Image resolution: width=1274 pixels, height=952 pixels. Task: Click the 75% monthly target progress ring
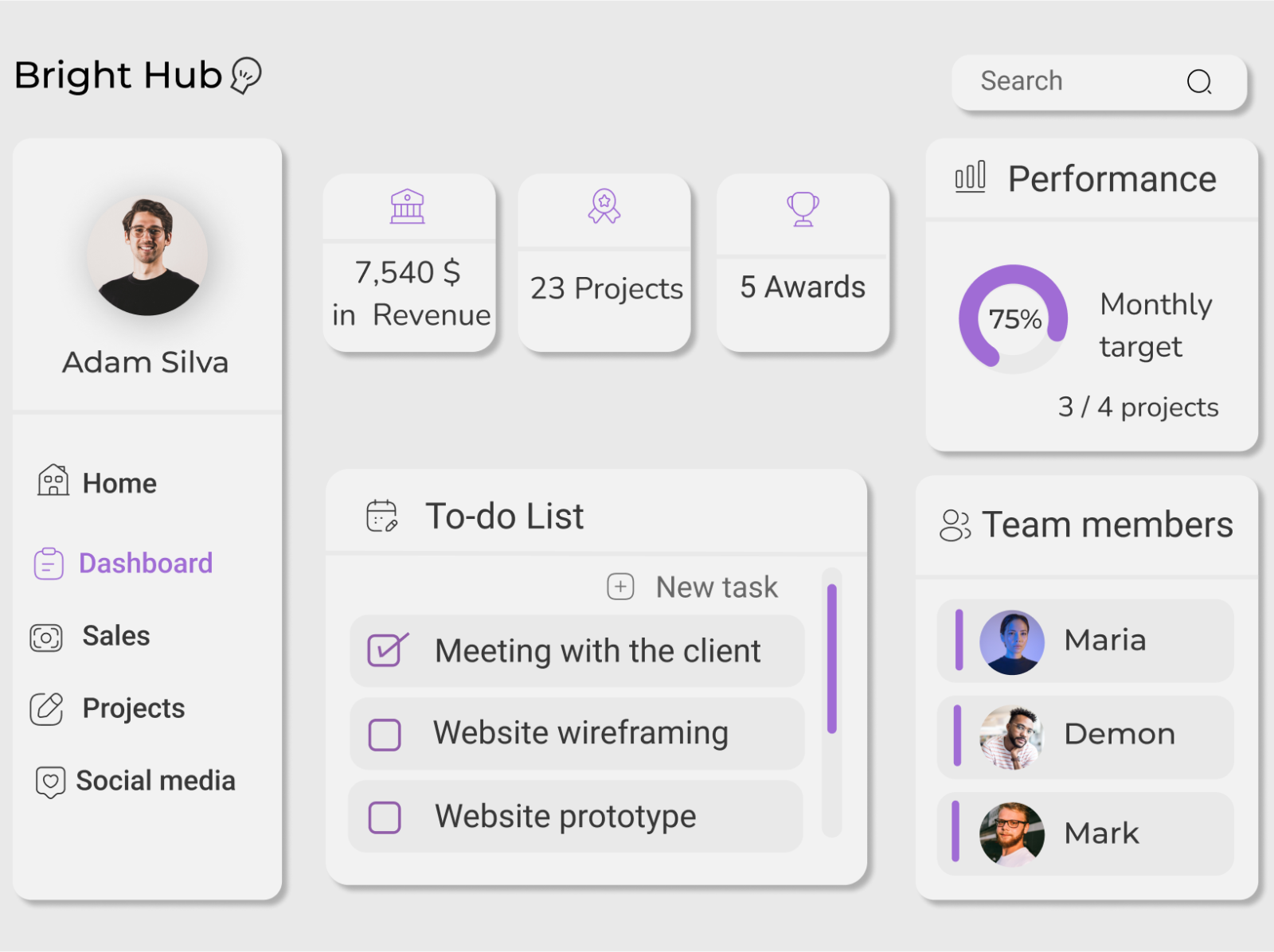(x=1013, y=318)
